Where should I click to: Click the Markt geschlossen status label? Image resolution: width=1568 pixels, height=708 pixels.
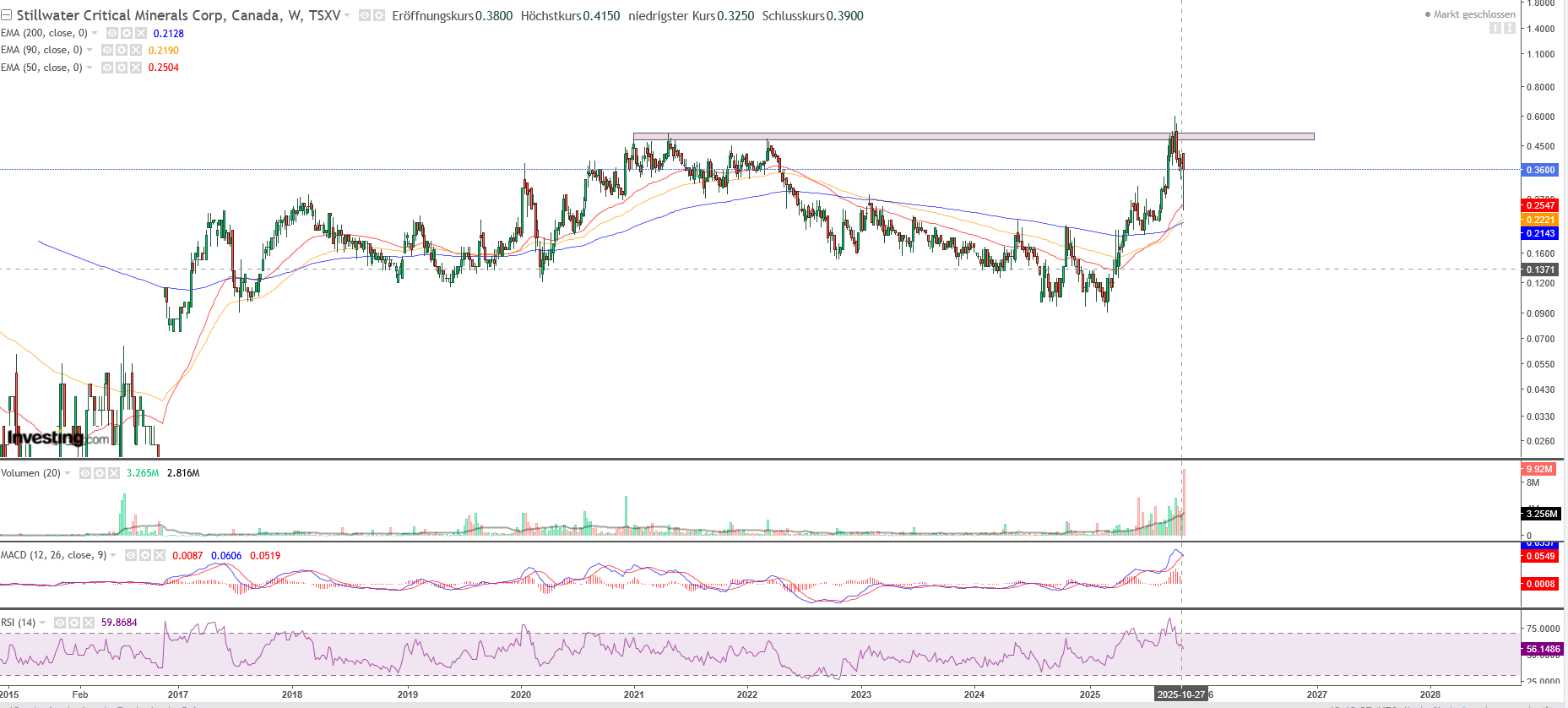coord(1473,14)
